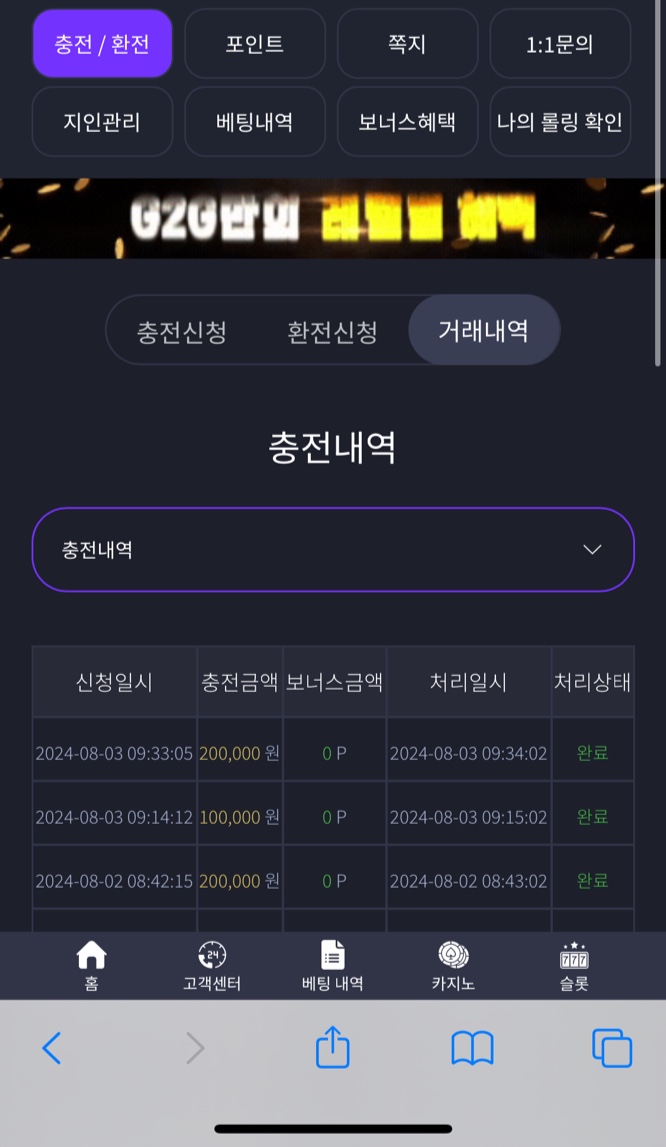Click the G2G promotional banner

click(333, 218)
